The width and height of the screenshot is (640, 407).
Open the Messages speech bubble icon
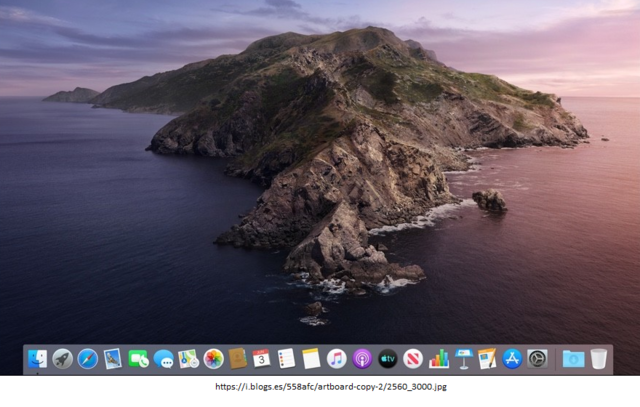pos(163,359)
